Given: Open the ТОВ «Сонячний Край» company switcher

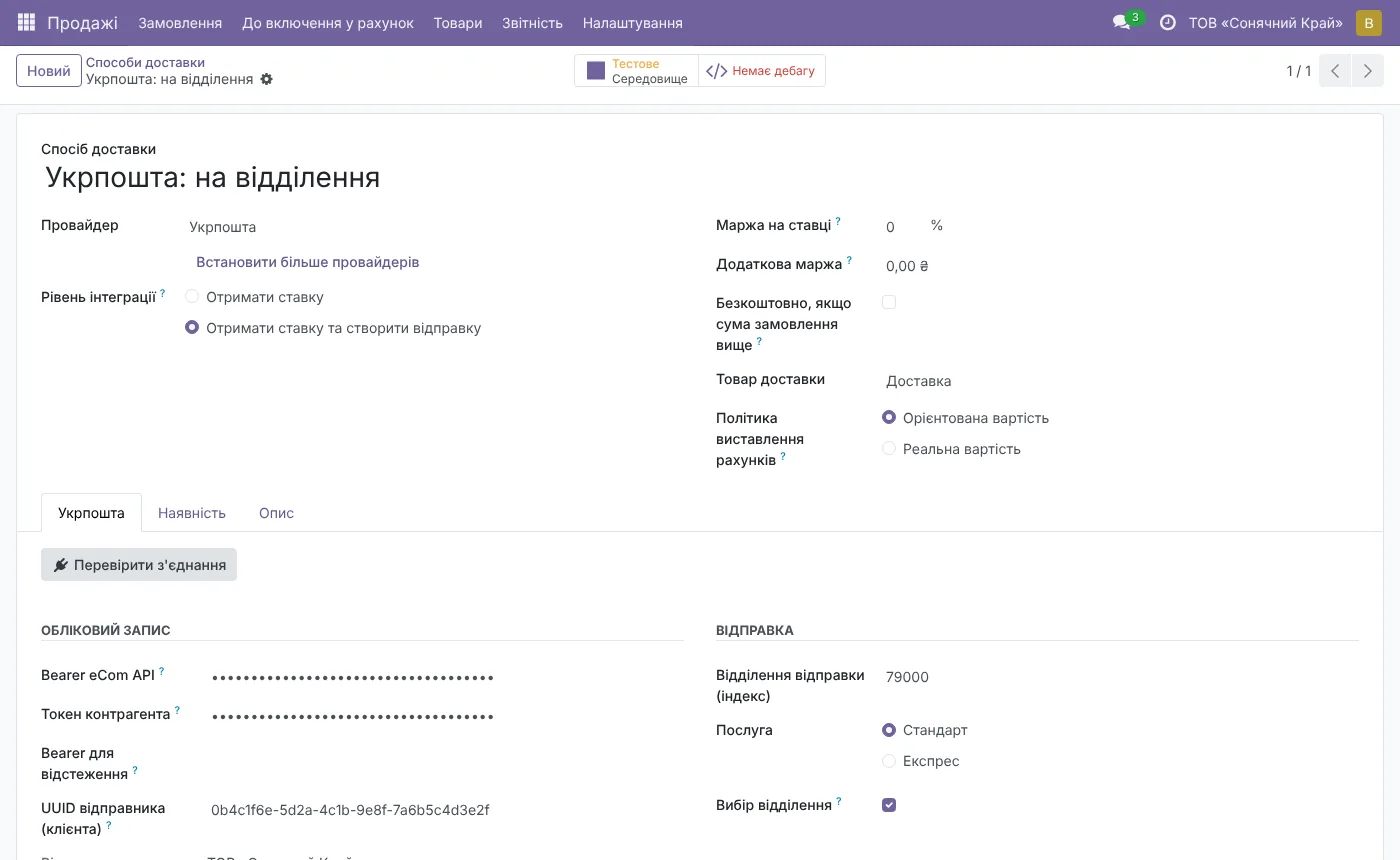Looking at the screenshot, I should 1265,22.
